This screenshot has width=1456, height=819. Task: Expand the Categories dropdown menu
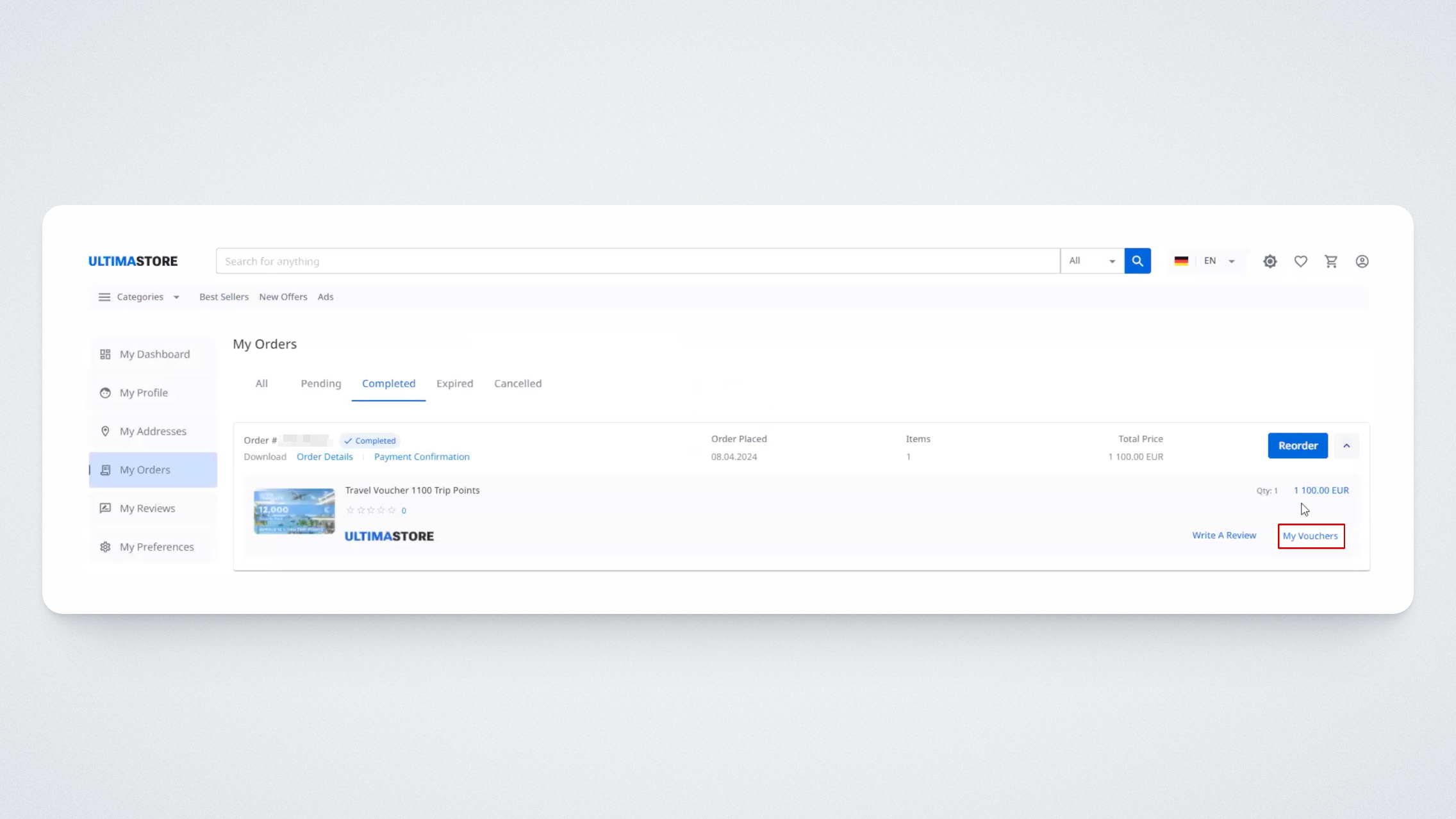[139, 297]
